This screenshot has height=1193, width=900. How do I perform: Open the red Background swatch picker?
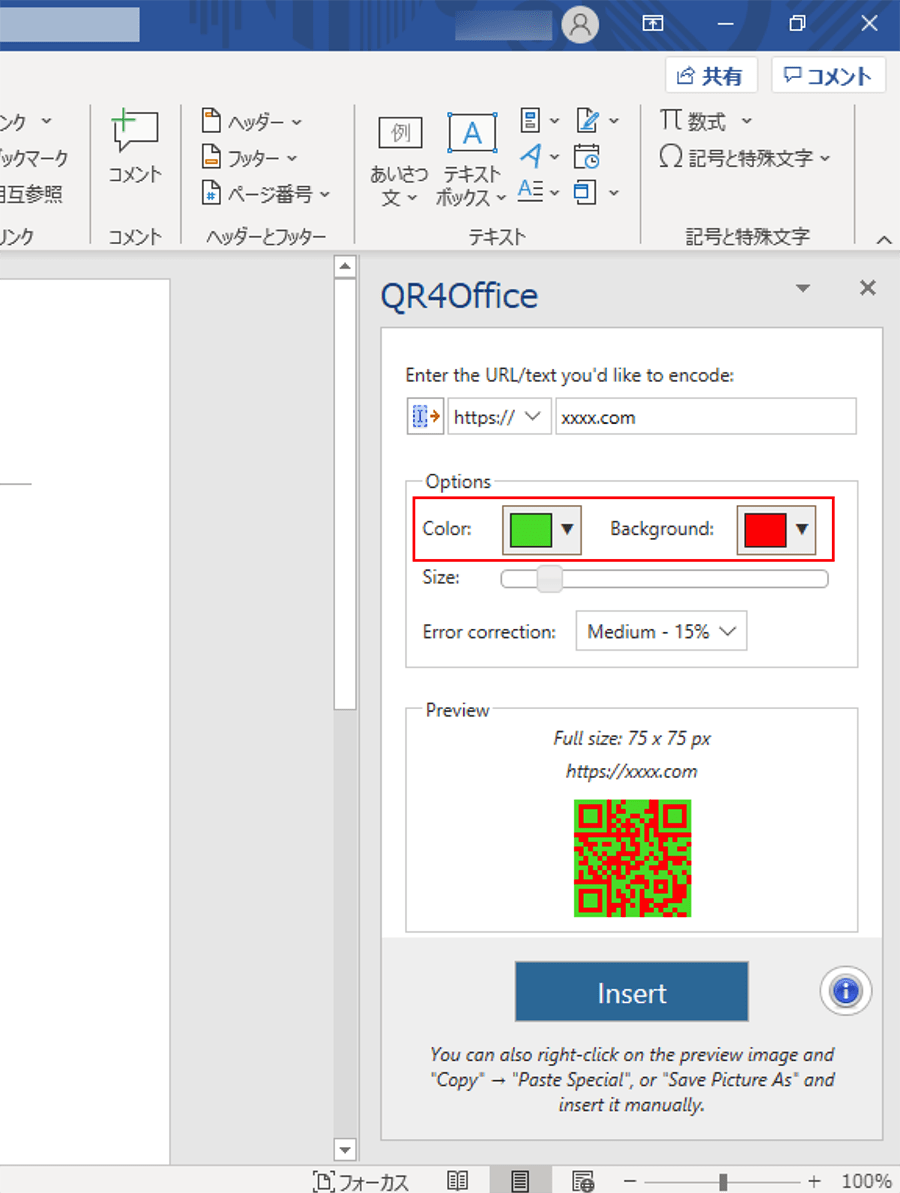(776, 530)
